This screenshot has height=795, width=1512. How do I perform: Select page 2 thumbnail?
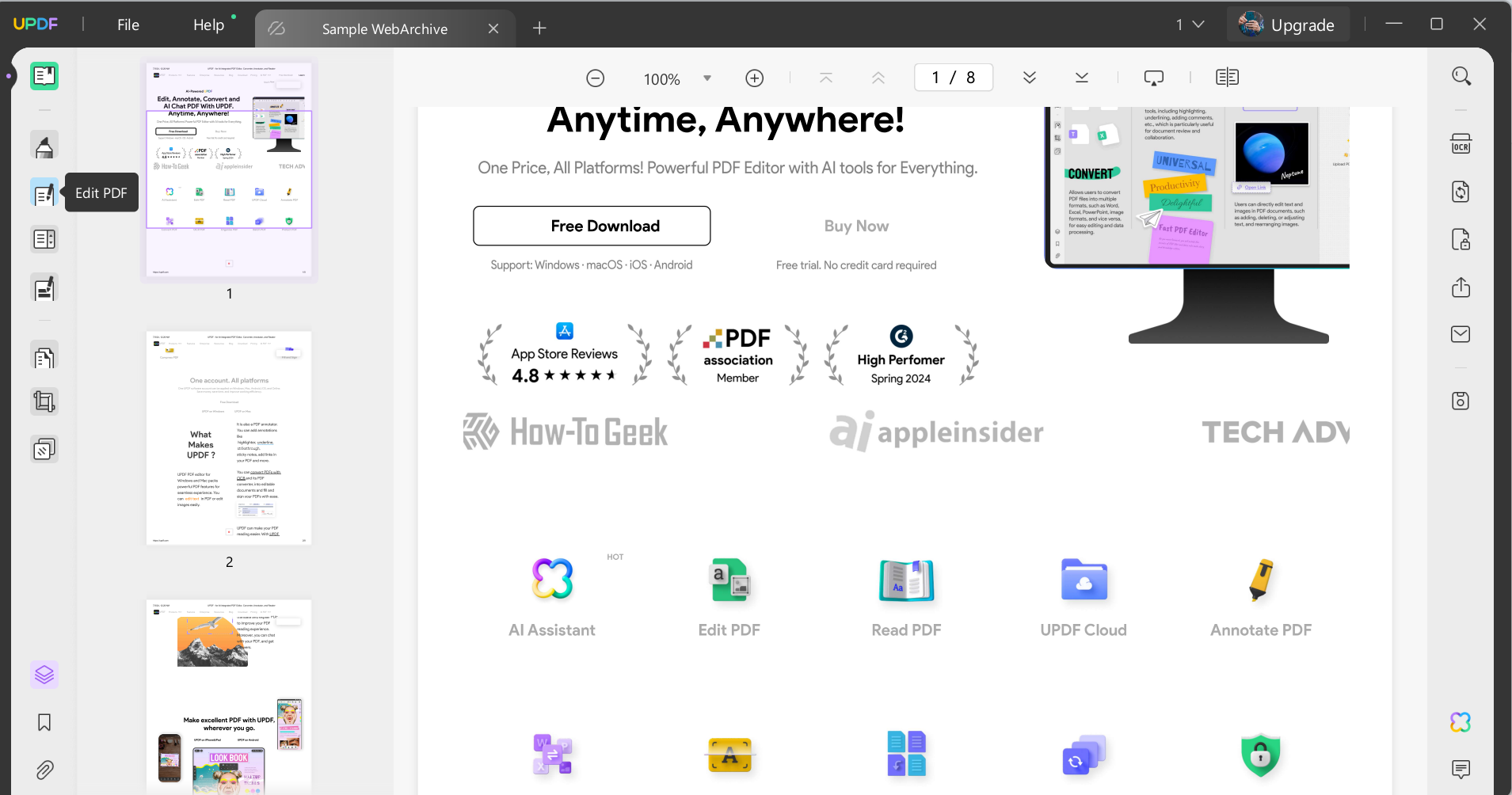(229, 438)
